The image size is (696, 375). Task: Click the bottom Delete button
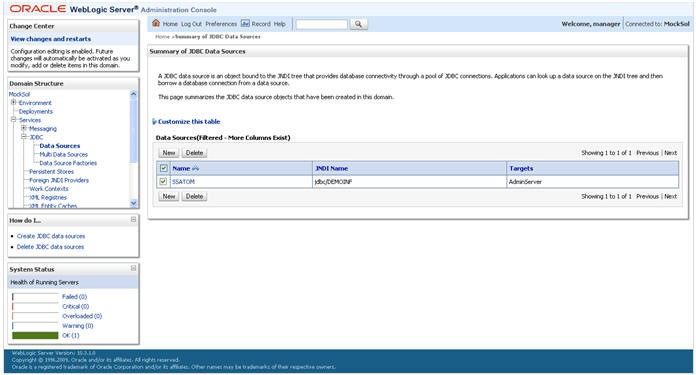tap(194, 196)
